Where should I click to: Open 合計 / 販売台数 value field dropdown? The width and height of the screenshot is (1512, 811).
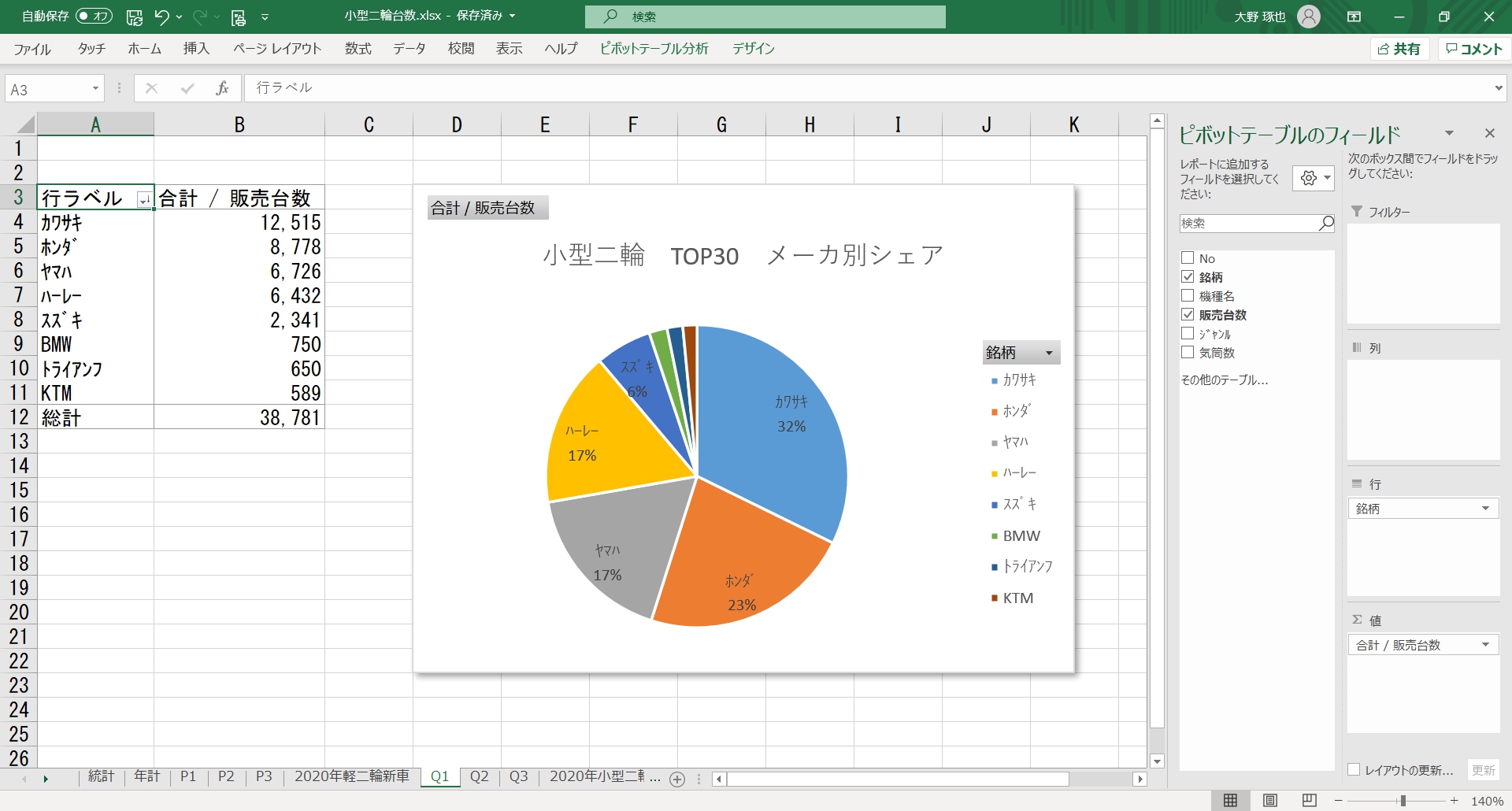click(x=1485, y=645)
